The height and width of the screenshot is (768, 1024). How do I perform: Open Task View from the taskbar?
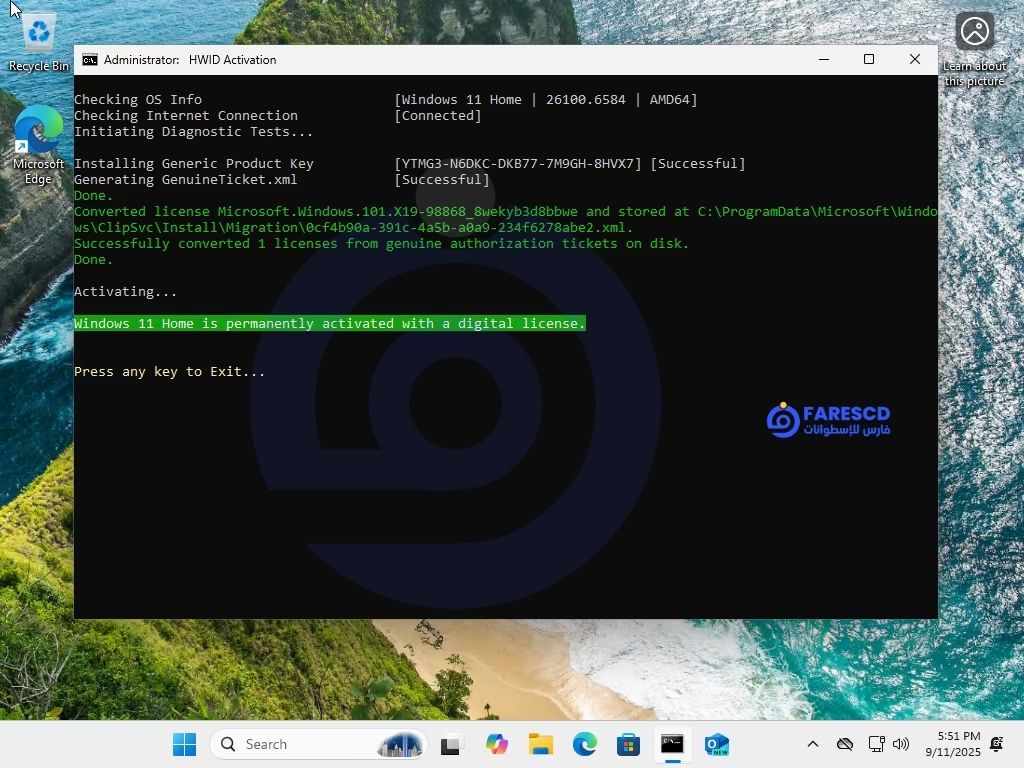coord(452,744)
